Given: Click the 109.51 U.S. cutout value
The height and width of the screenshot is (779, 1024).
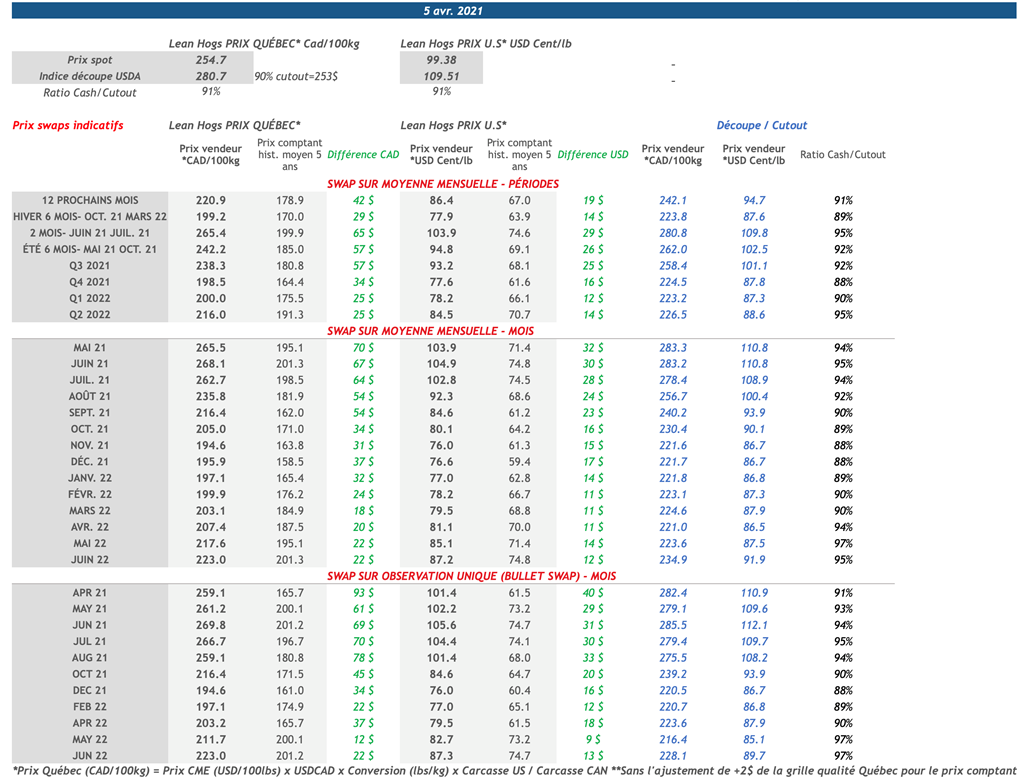Looking at the screenshot, I should point(441,76).
